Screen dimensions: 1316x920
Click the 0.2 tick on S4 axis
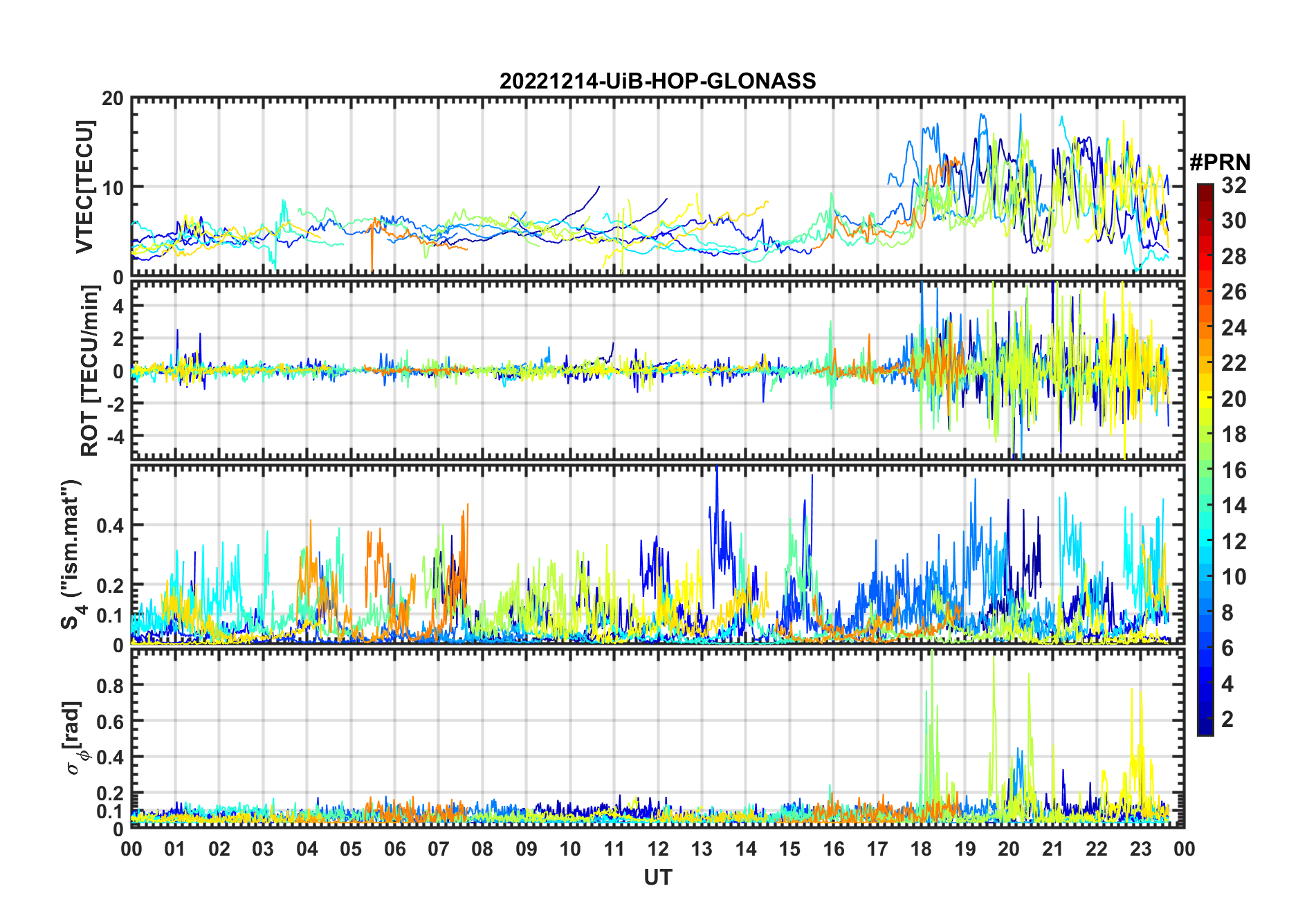click(x=111, y=585)
